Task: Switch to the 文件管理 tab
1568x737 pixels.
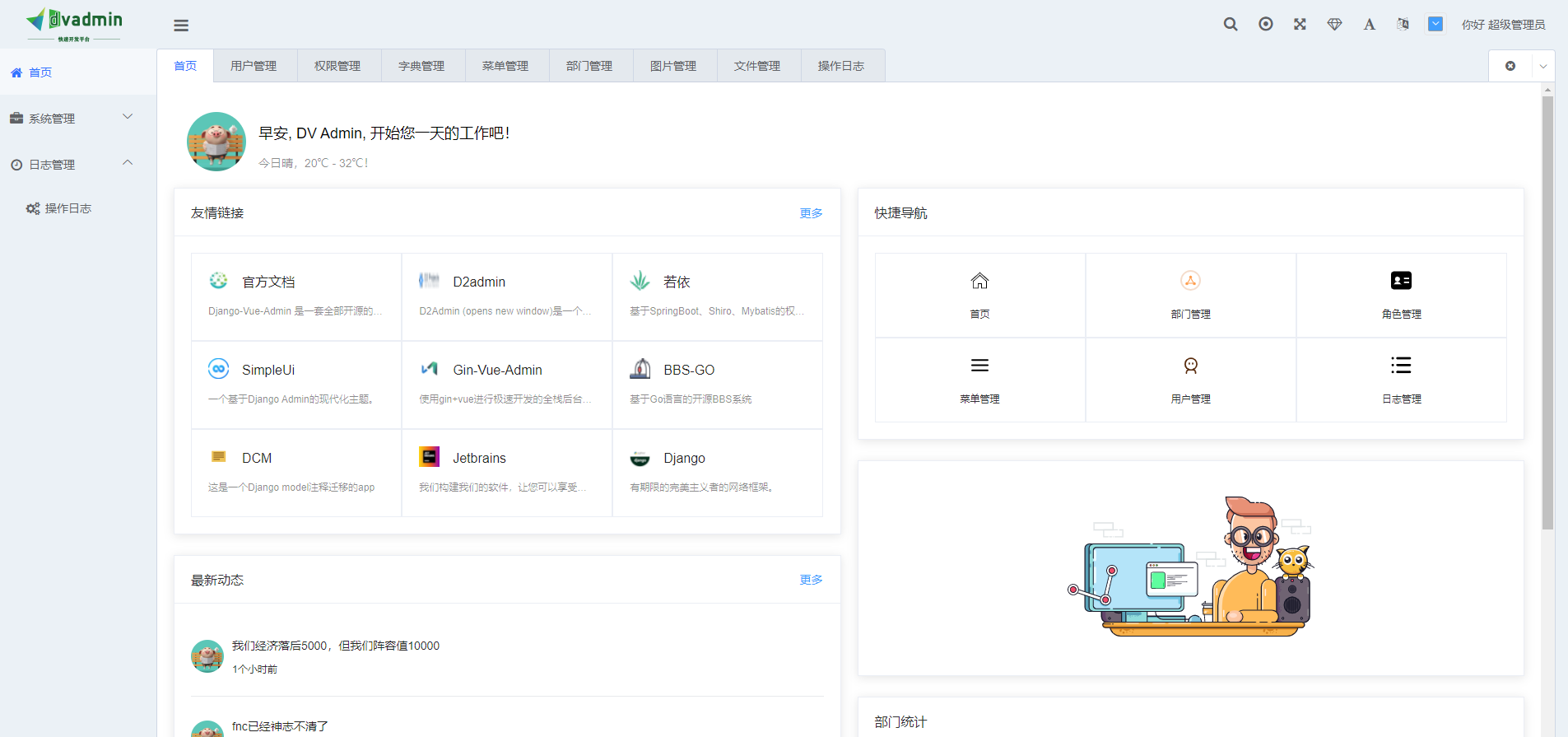Action: click(757, 66)
